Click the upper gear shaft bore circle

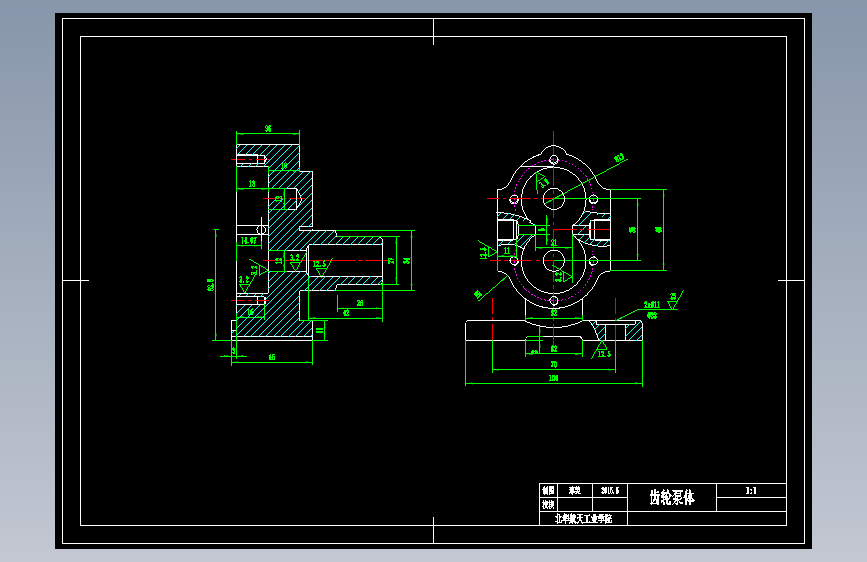tap(553, 199)
